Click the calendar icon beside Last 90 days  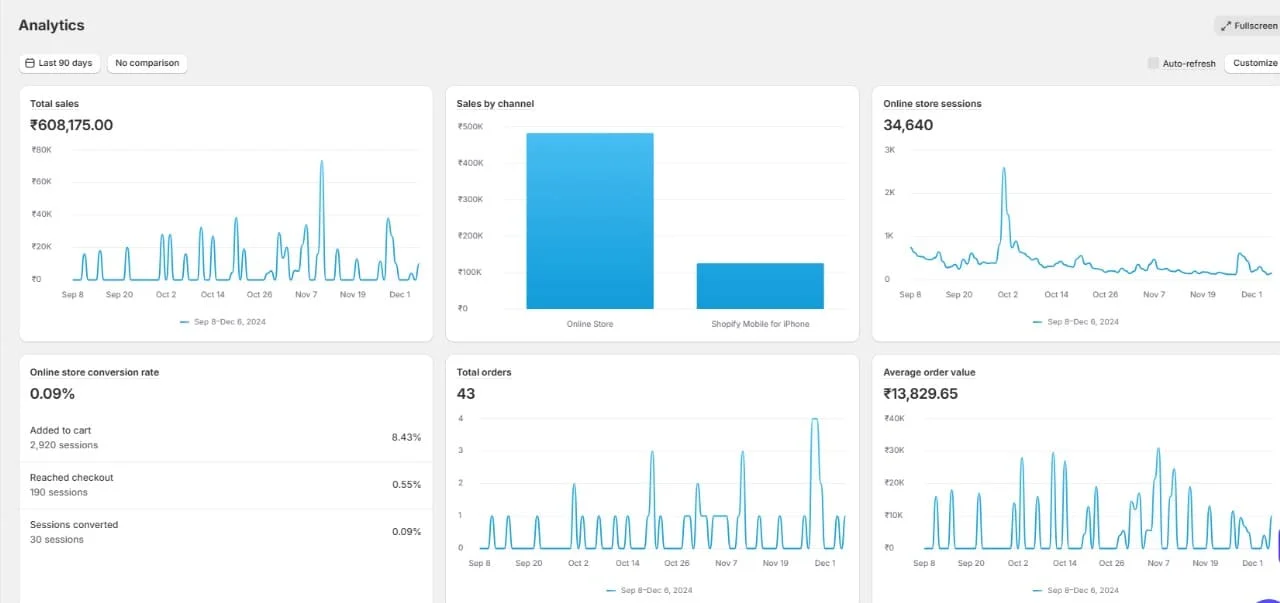pyautogui.click(x=30, y=63)
